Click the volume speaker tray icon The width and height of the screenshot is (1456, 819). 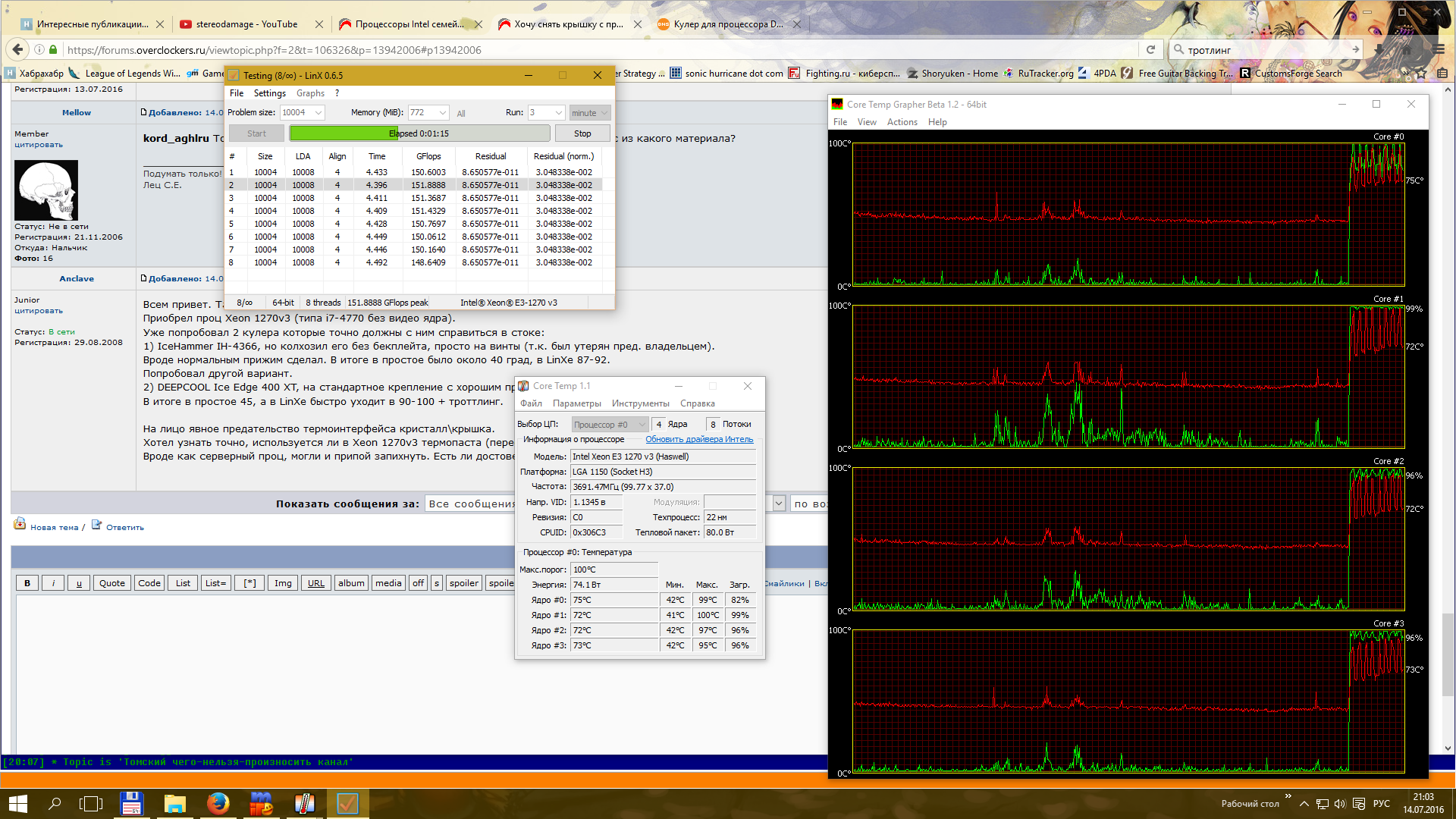coord(1339,804)
